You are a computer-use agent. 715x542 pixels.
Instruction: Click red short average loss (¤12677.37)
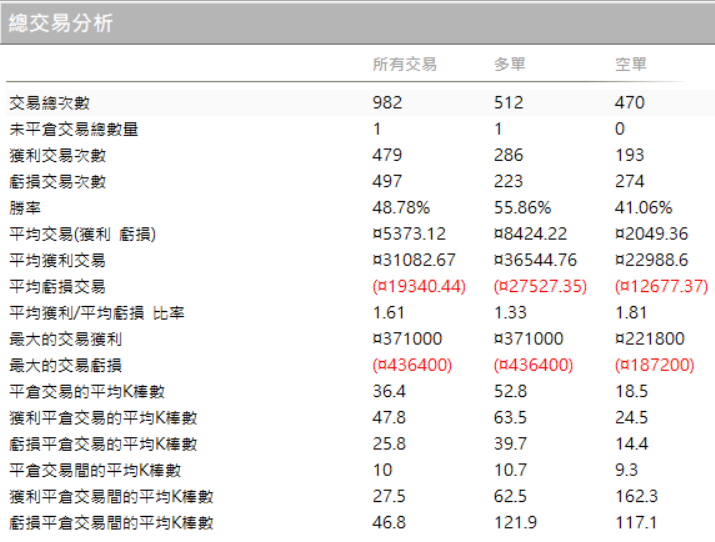[662, 287]
